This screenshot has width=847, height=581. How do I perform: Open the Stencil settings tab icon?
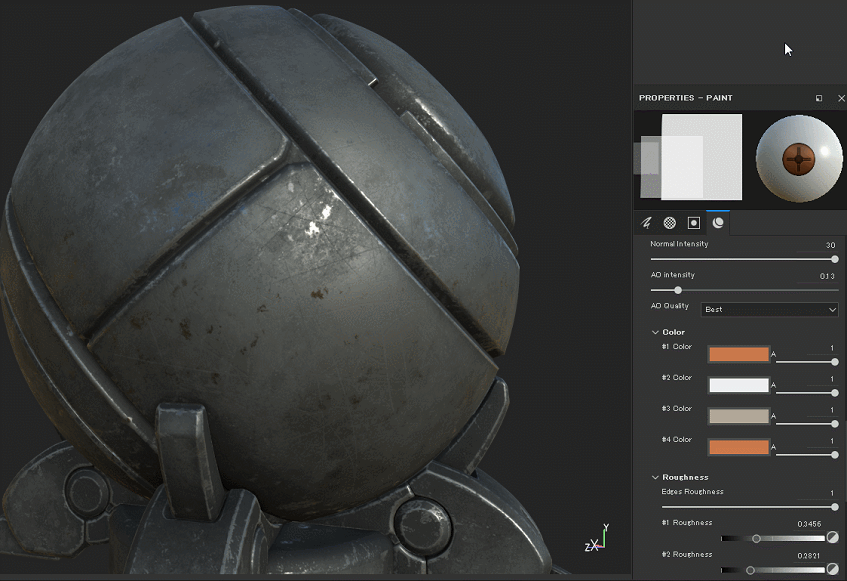(x=694, y=223)
